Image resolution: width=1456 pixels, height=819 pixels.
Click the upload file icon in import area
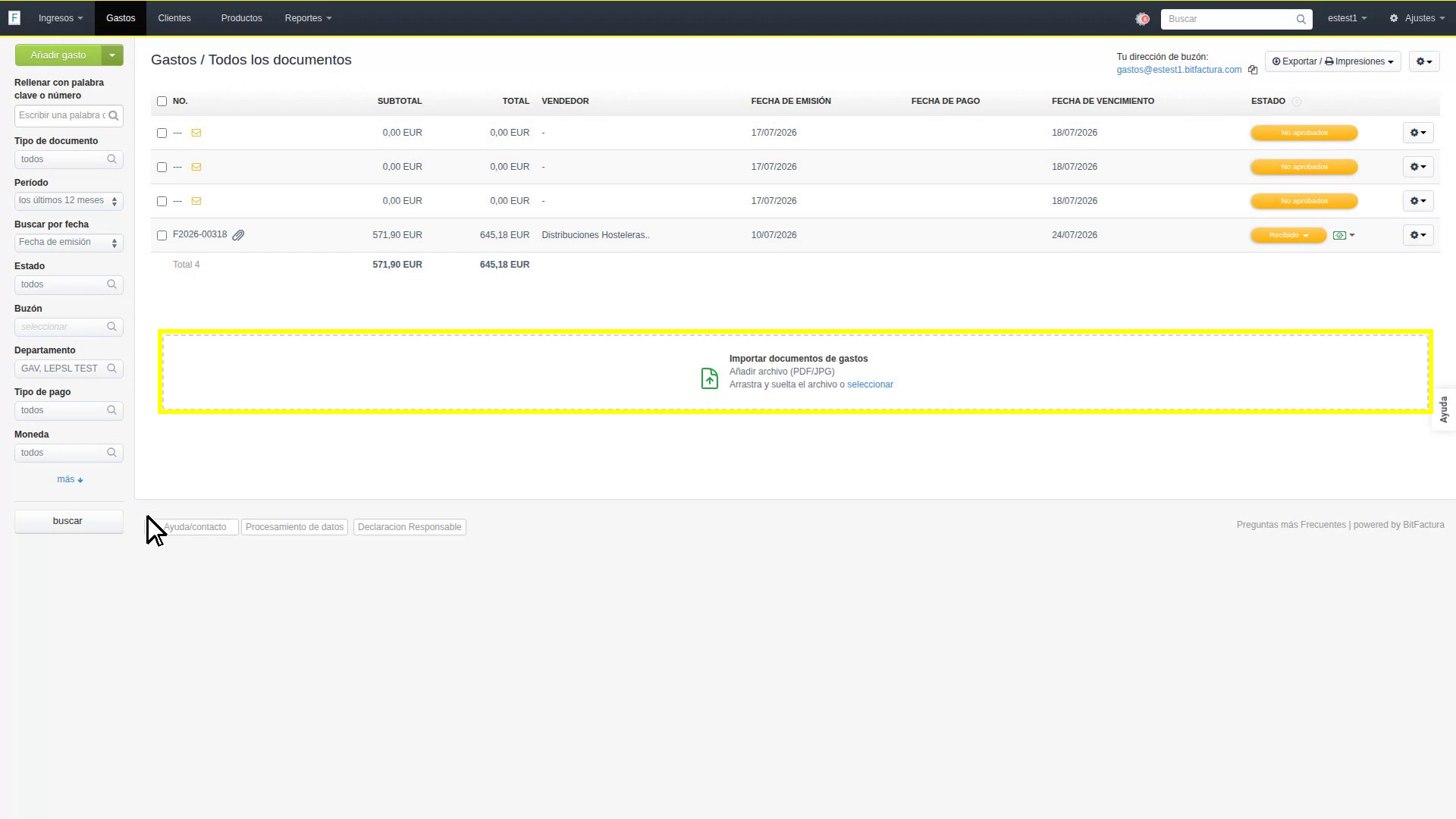click(x=709, y=378)
